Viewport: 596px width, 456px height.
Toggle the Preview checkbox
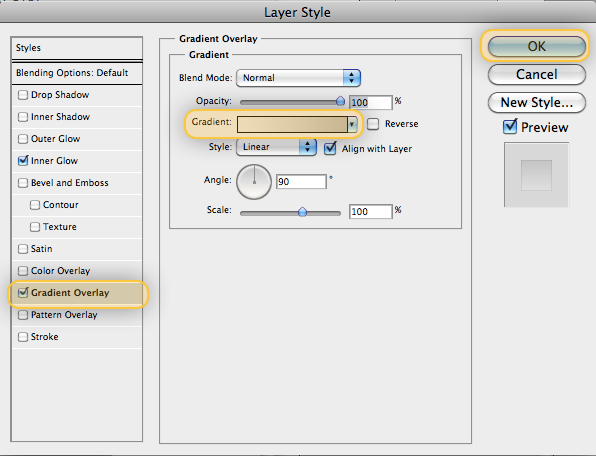coord(510,127)
